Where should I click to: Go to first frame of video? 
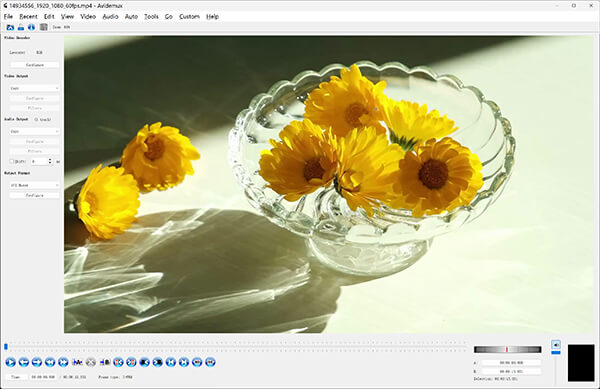[171, 362]
